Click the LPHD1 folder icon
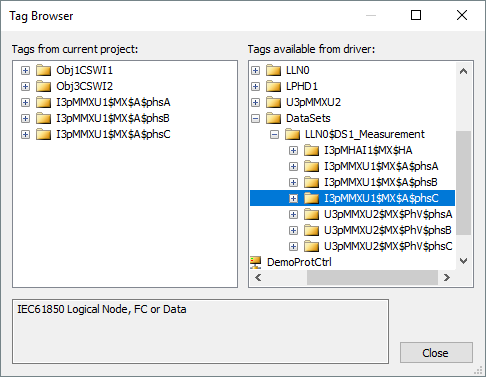 pos(273,87)
